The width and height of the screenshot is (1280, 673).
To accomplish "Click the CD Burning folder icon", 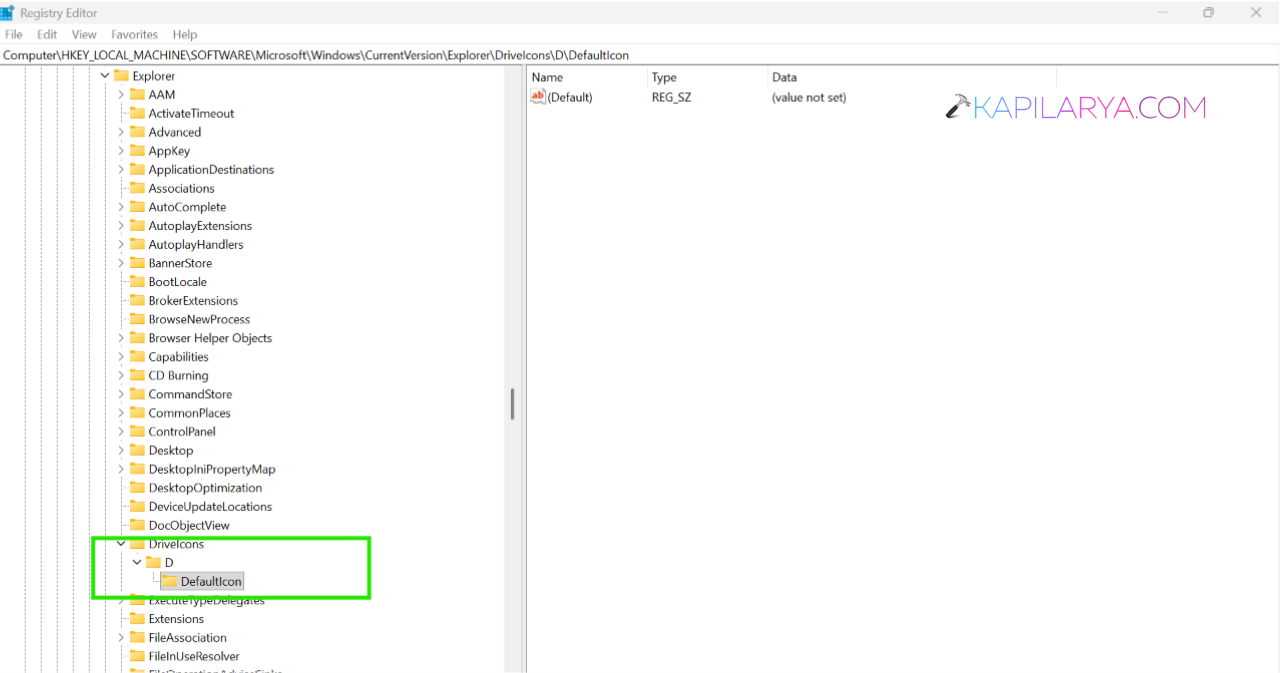I will pos(137,376).
